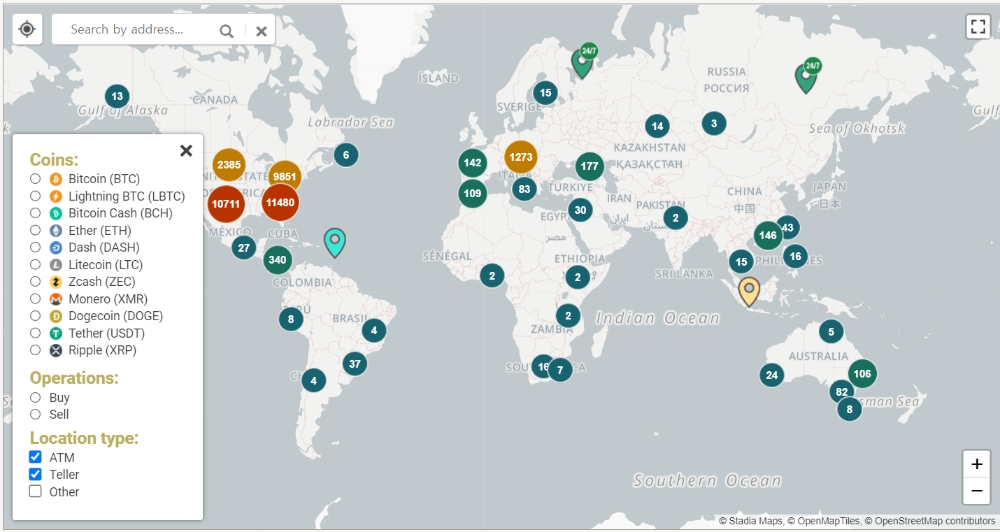1000x532 pixels.
Task: Uncheck the ATM location type
Action: point(35,457)
